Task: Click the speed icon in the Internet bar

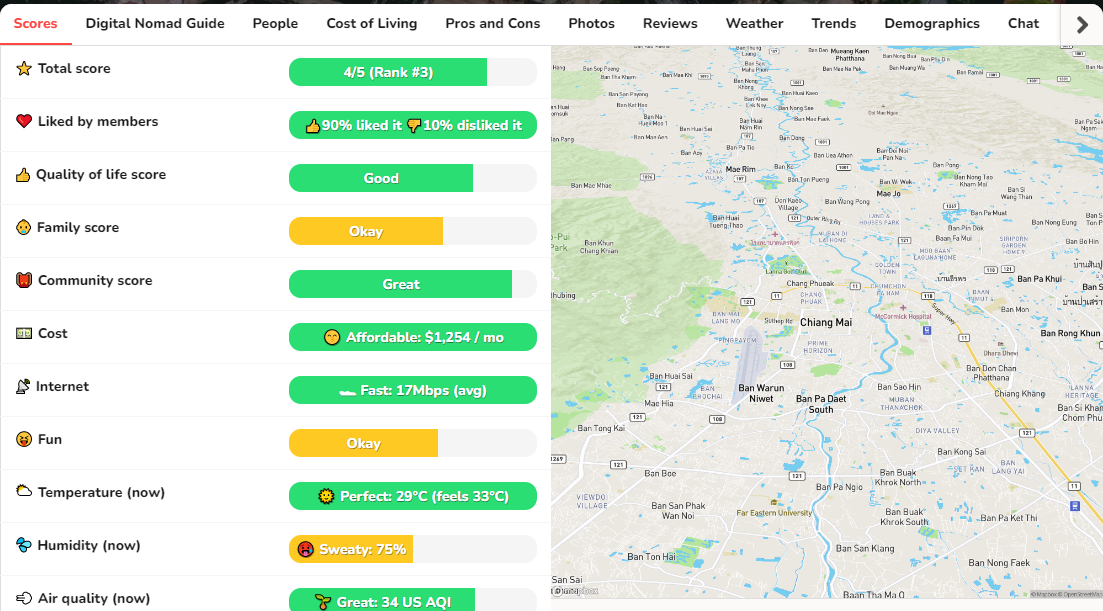Action: (348, 392)
